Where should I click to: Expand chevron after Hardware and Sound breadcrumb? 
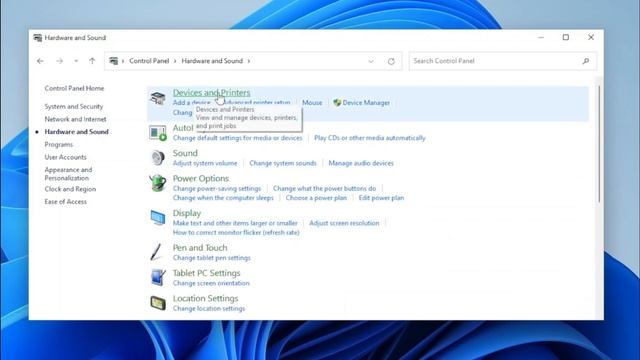249,61
